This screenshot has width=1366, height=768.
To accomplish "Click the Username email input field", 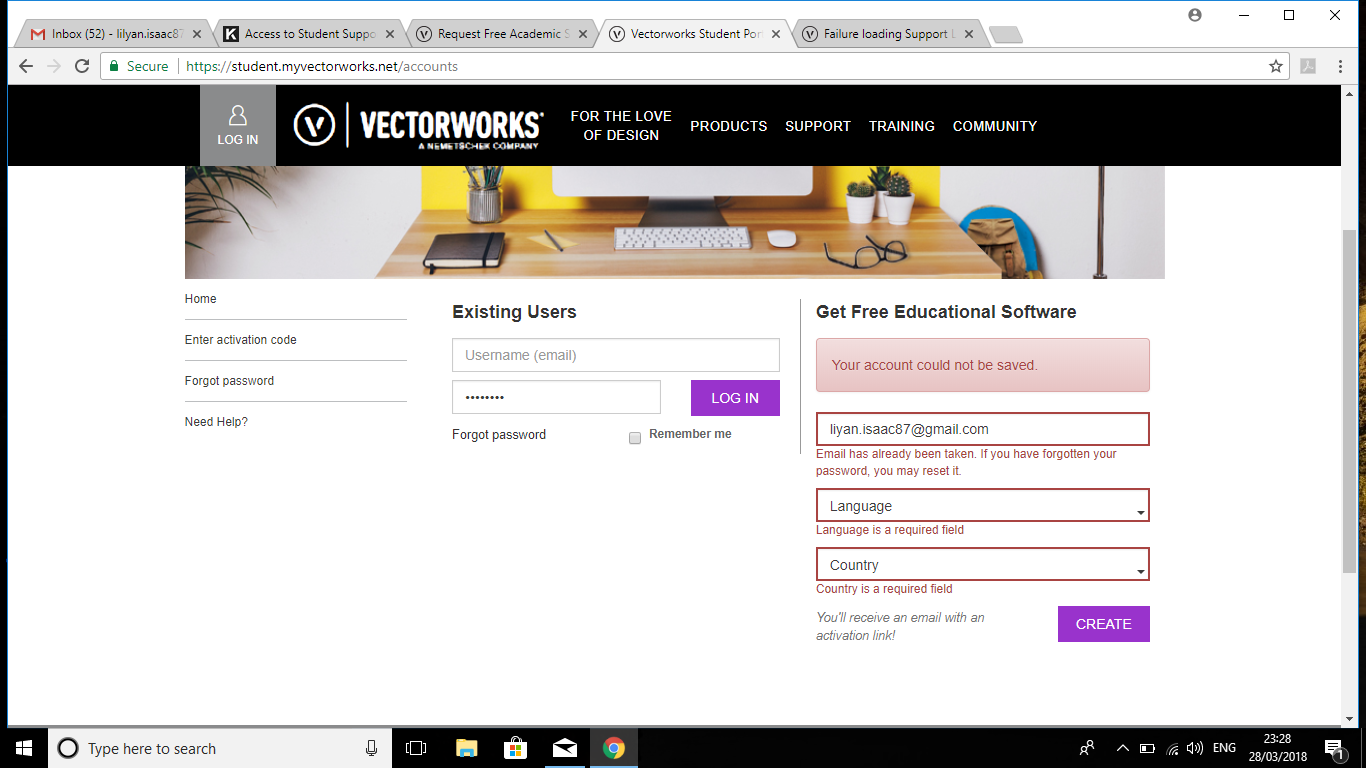I will click(615, 355).
